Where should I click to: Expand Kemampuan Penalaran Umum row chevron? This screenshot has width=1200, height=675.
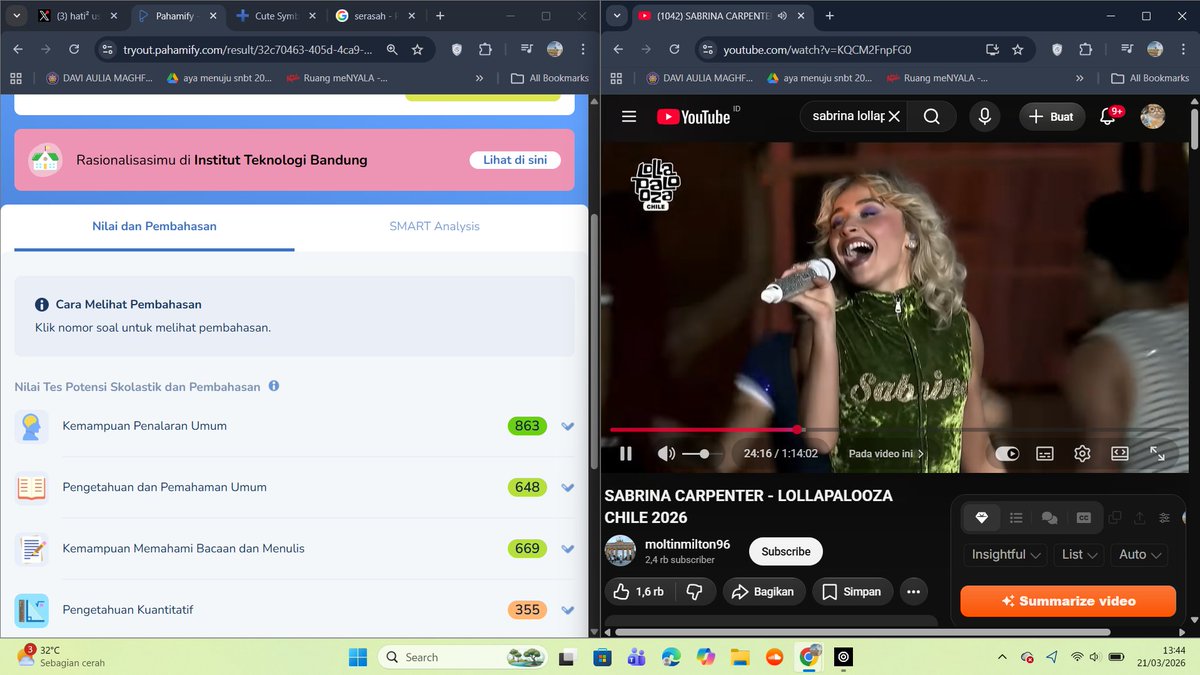[568, 426]
